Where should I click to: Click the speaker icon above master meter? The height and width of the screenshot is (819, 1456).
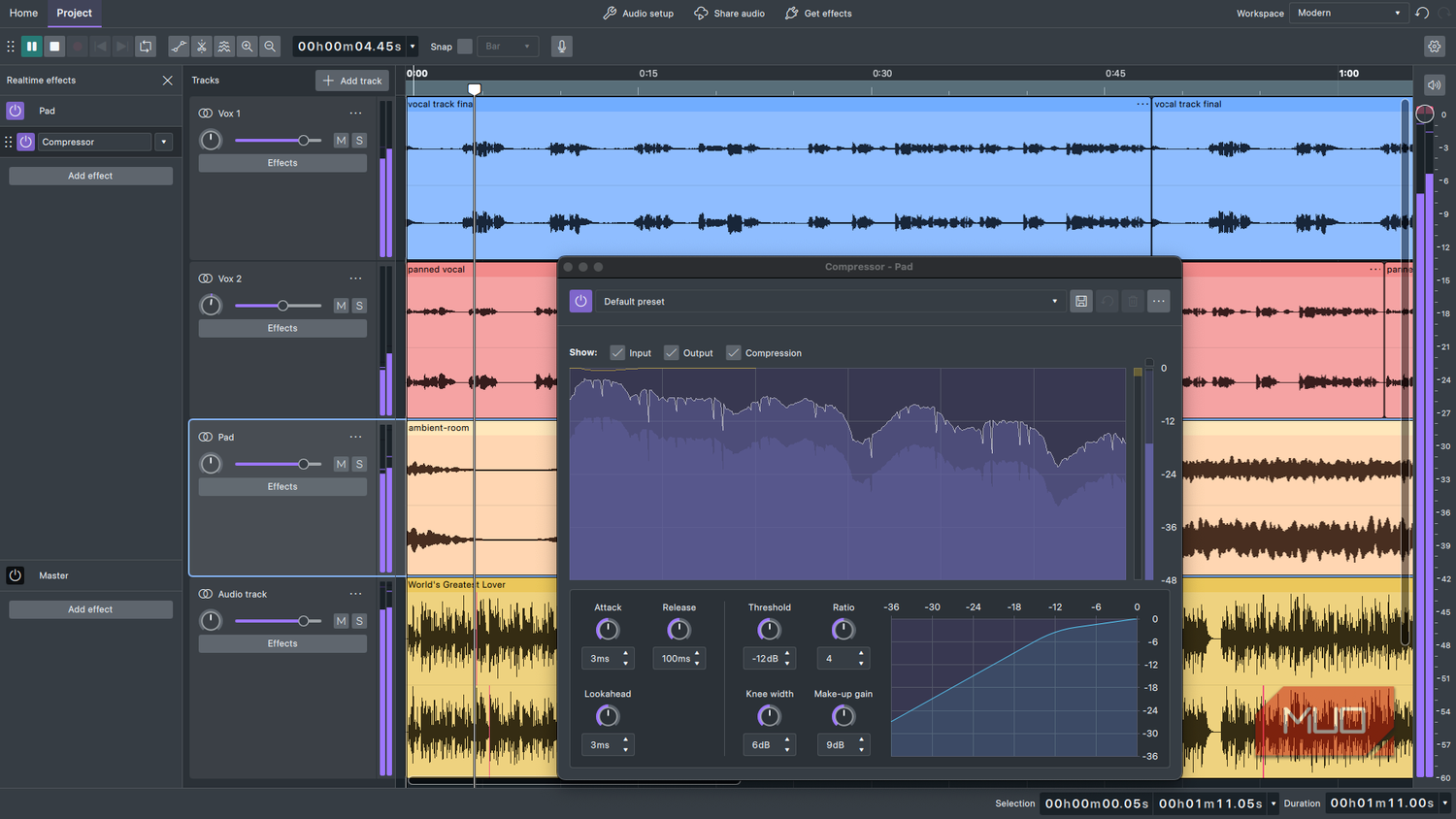pyautogui.click(x=1434, y=84)
